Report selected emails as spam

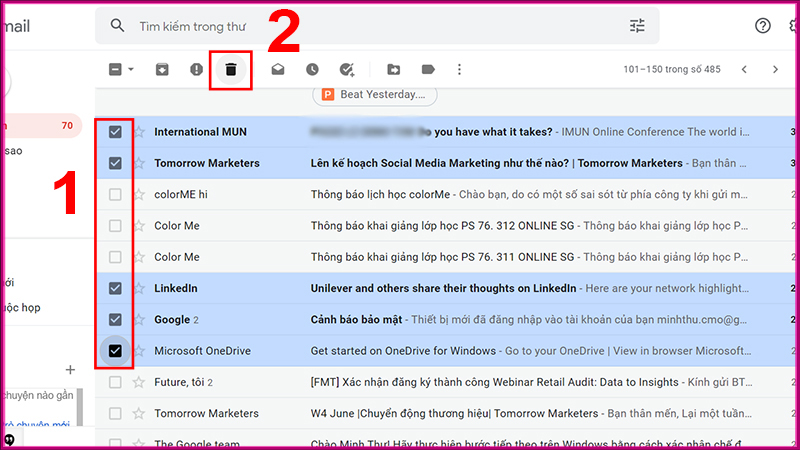pyautogui.click(x=196, y=69)
